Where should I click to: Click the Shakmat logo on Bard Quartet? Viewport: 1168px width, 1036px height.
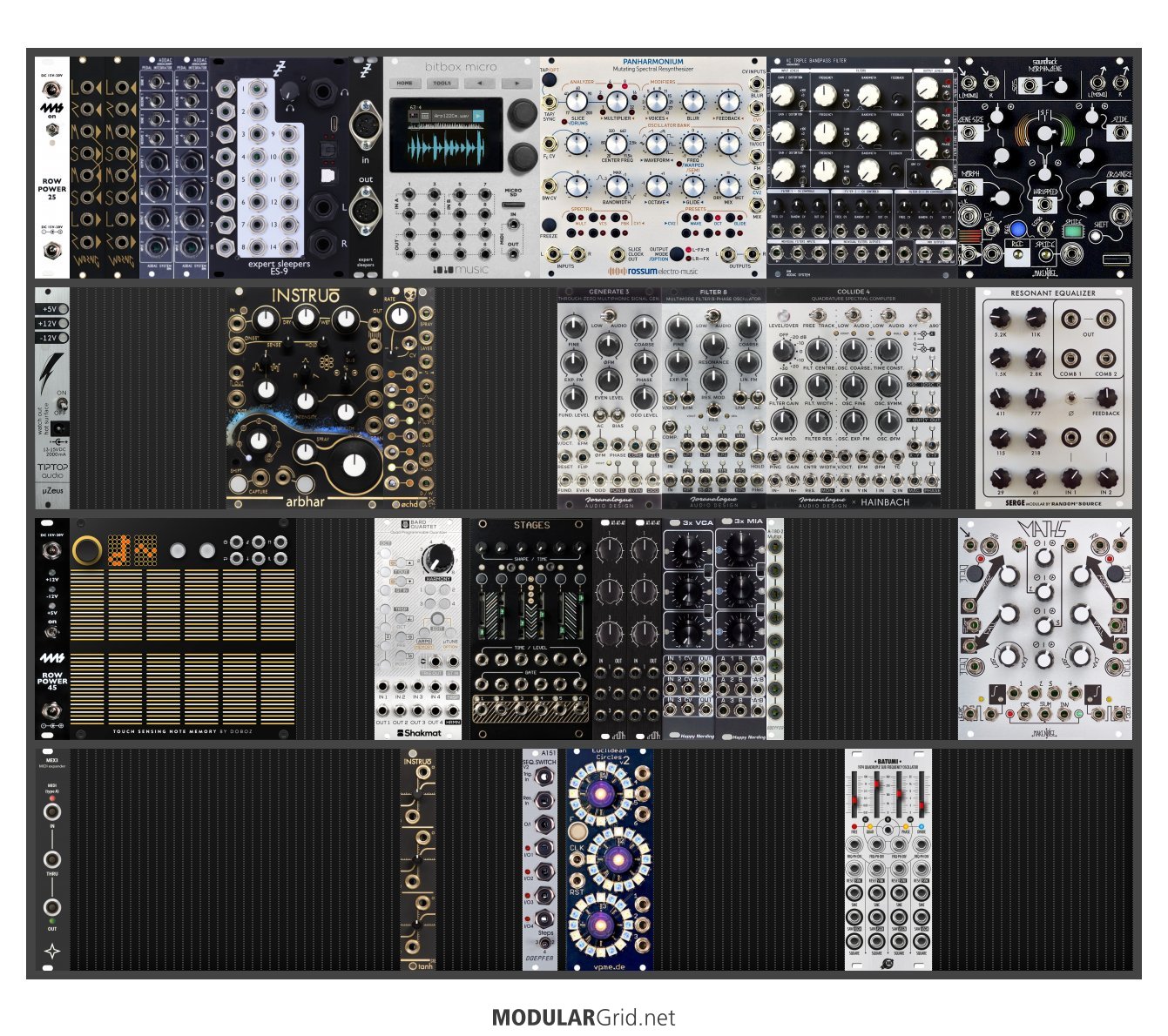pos(420,732)
